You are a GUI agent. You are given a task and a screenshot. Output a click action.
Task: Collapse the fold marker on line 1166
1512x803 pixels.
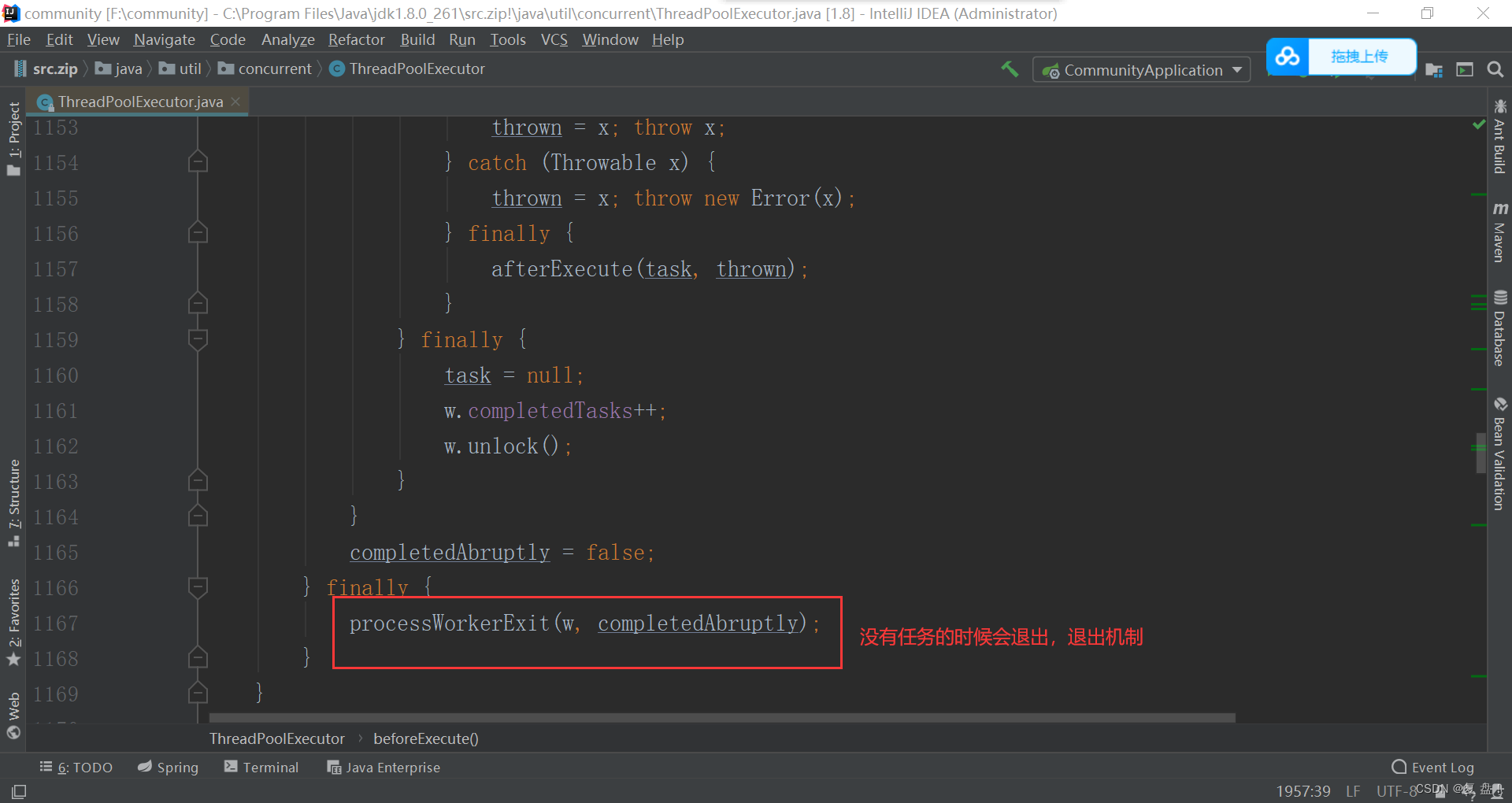pyautogui.click(x=198, y=587)
